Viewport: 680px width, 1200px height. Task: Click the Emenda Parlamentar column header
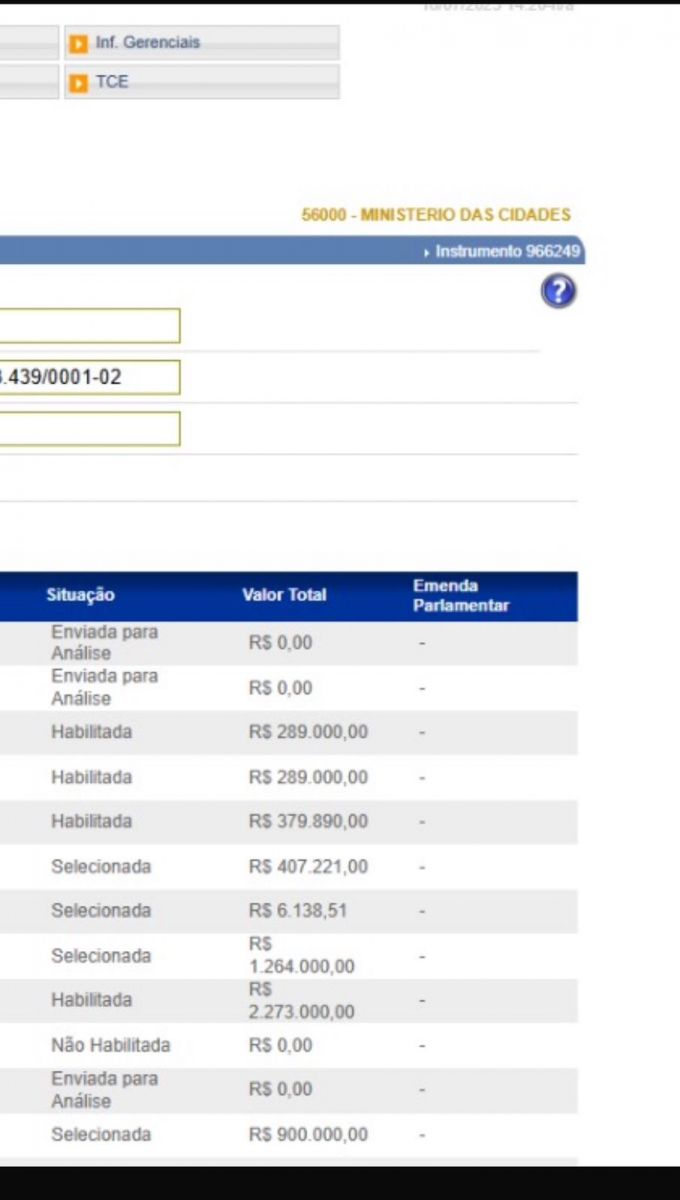point(461,595)
